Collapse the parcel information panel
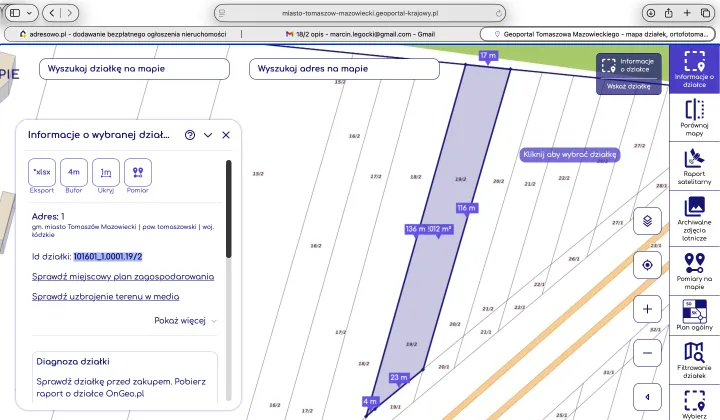 [x=208, y=135]
